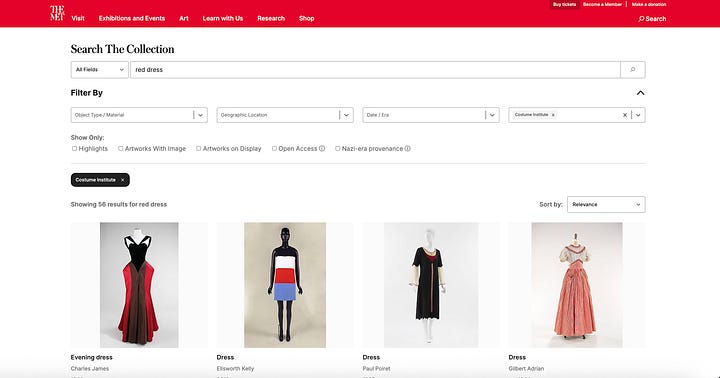The width and height of the screenshot is (720, 378).
Task: Open Ellsworth Kelly color-block dress image
Action: 285,285
